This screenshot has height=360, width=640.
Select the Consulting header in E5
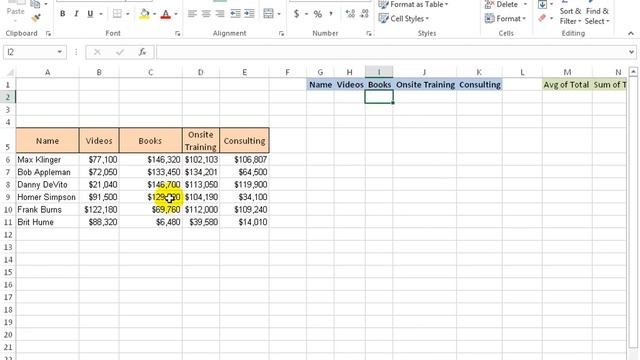[x=244, y=140]
